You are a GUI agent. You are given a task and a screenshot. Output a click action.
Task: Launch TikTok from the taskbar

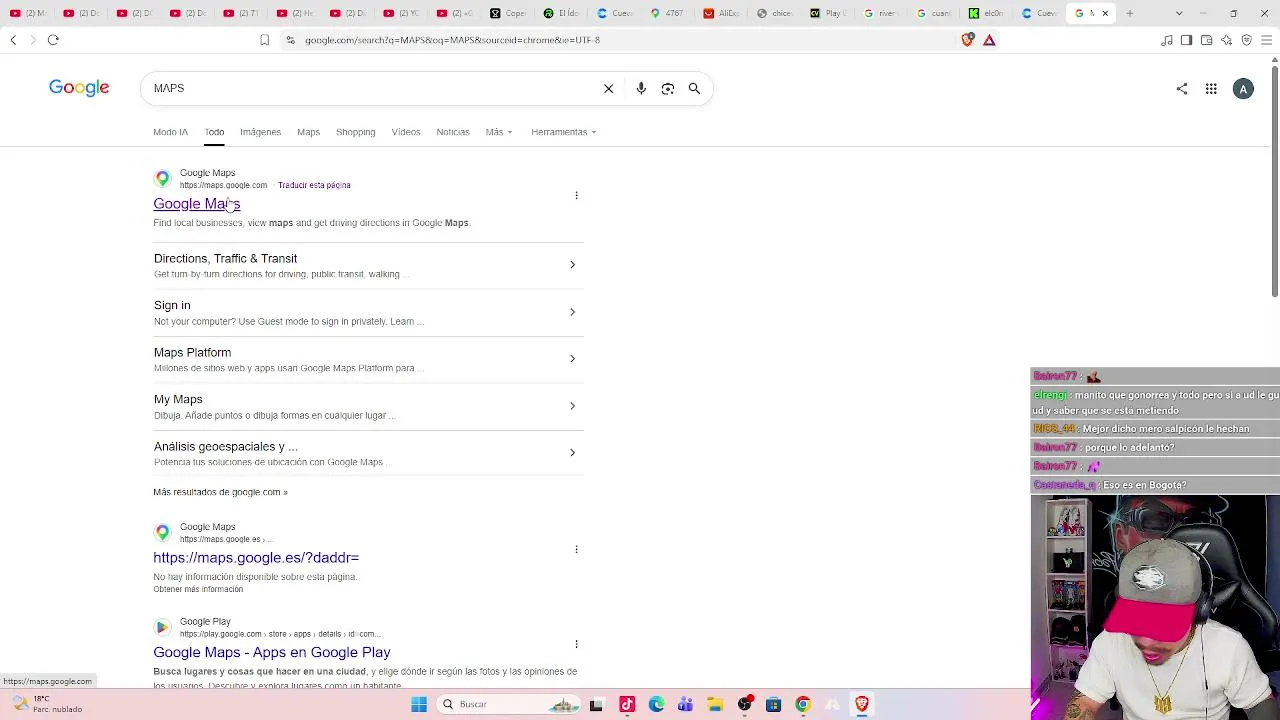627,704
